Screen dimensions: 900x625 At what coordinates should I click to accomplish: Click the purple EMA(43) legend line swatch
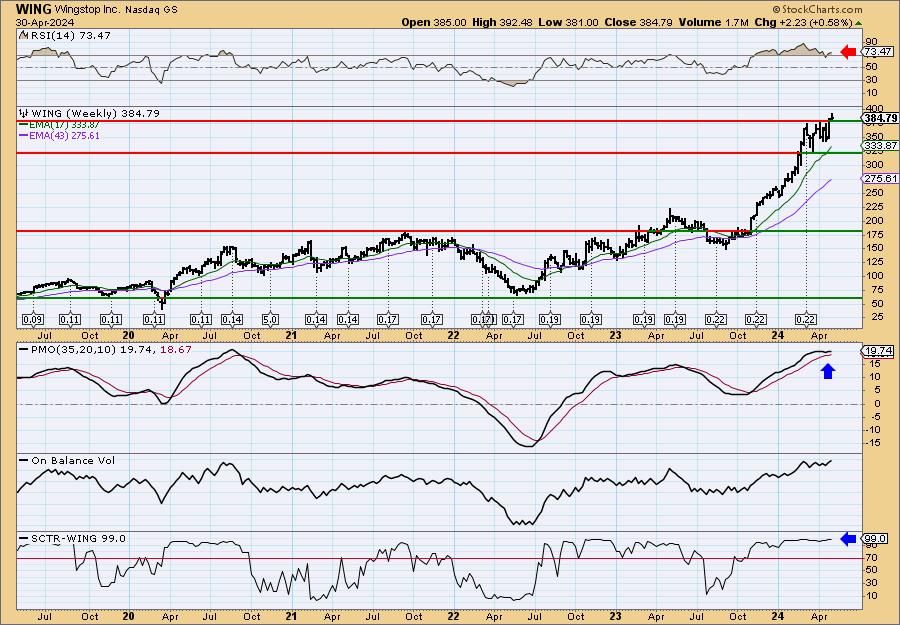coord(24,136)
